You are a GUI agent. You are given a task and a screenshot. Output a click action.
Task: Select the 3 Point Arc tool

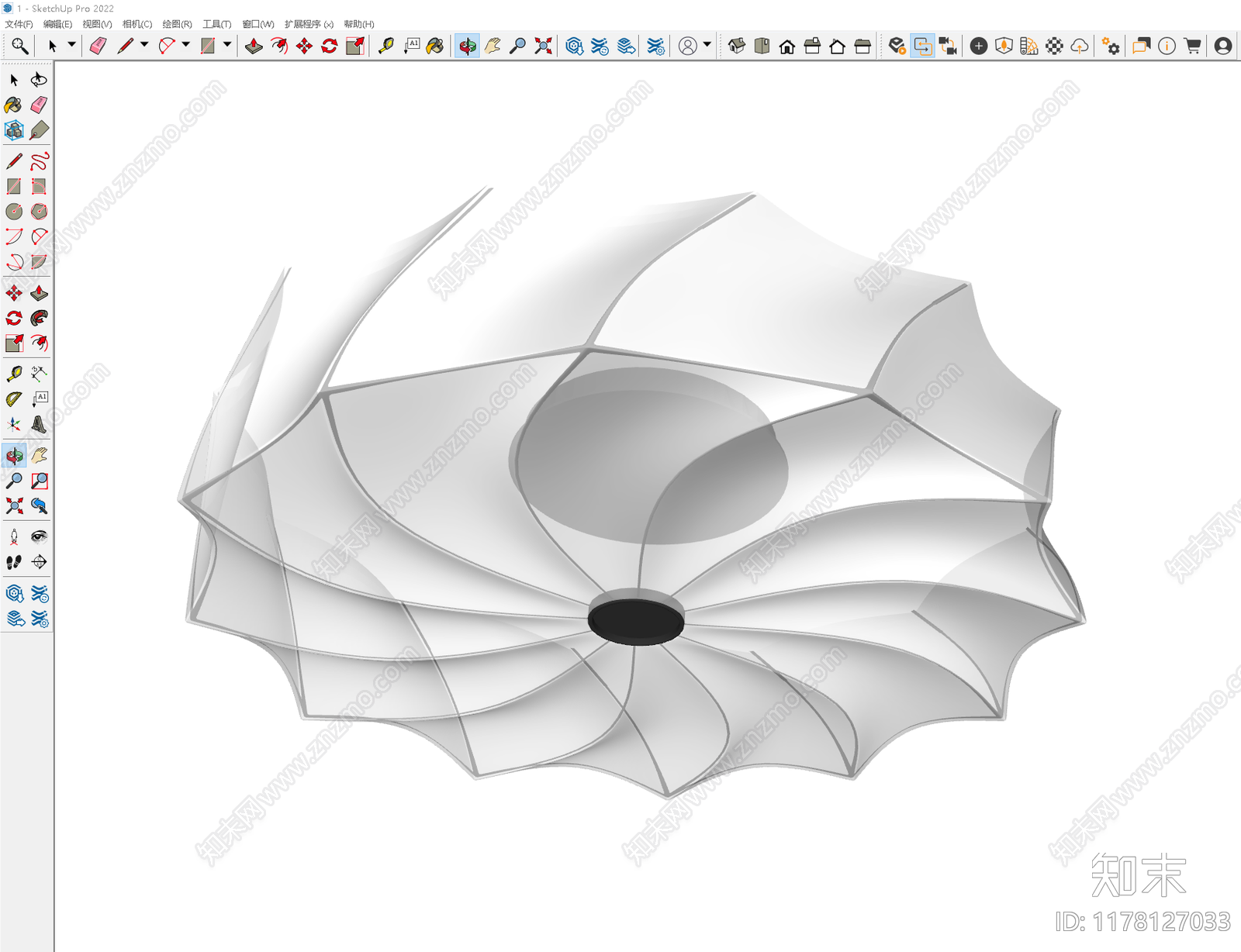tap(14, 261)
